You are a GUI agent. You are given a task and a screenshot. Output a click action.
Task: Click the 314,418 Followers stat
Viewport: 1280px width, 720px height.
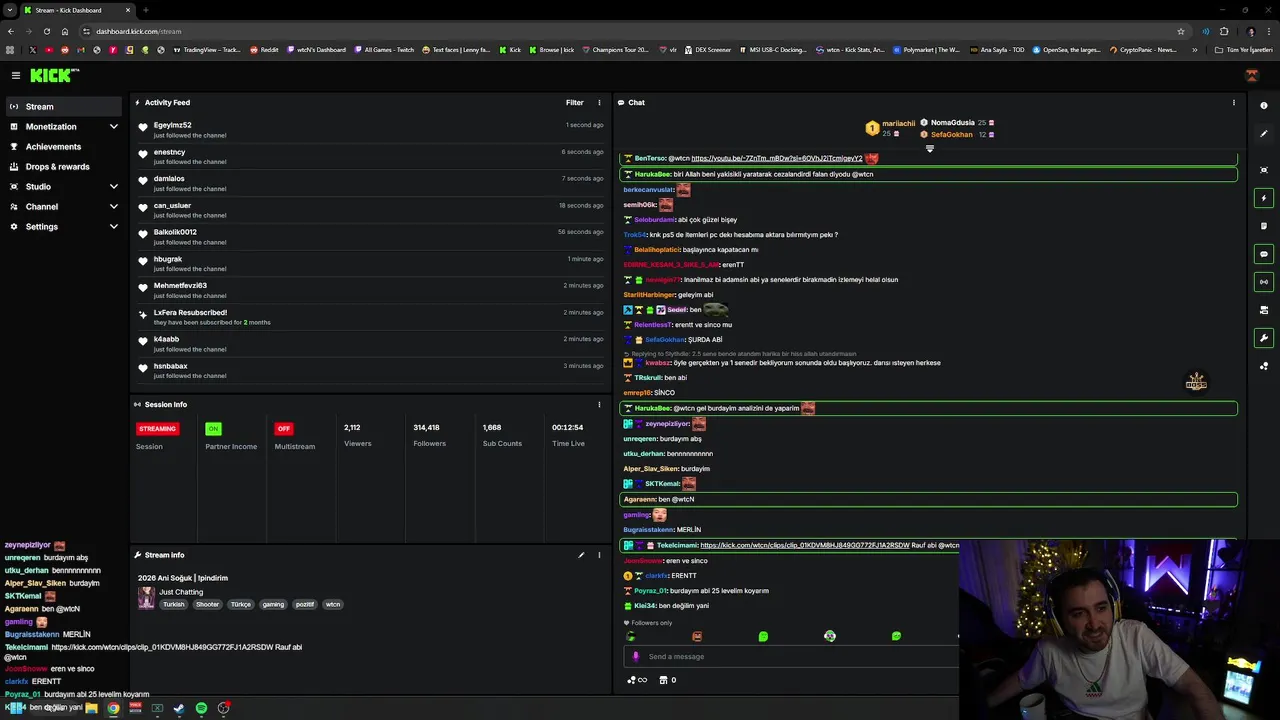(x=429, y=435)
